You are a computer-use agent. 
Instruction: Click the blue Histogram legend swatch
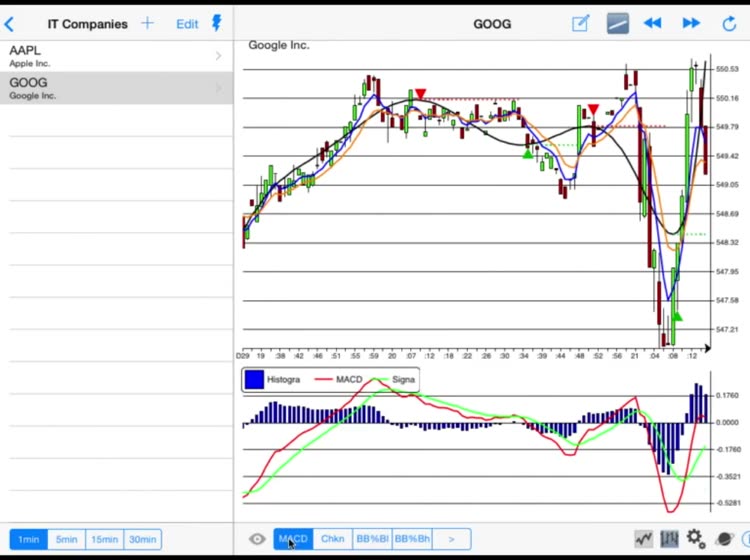pos(254,380)
